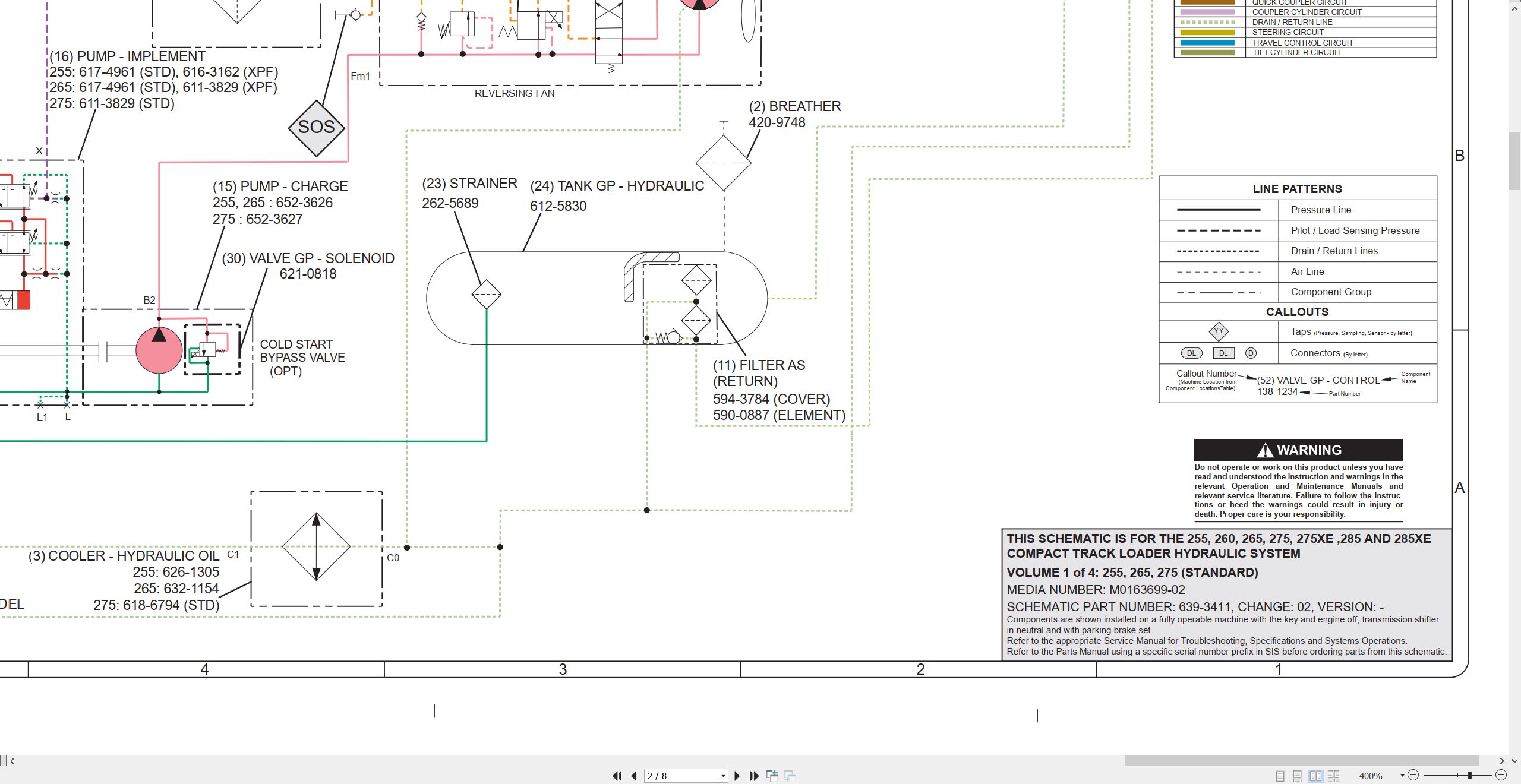Click the '(24) TANK GP - HYDRAULIC' label

[617, 186]
